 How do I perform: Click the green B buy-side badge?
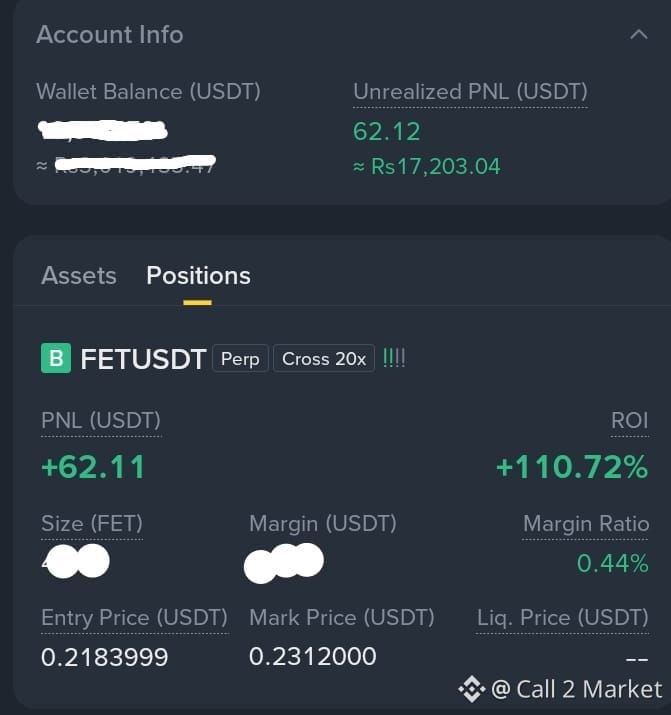pos(56,358)
